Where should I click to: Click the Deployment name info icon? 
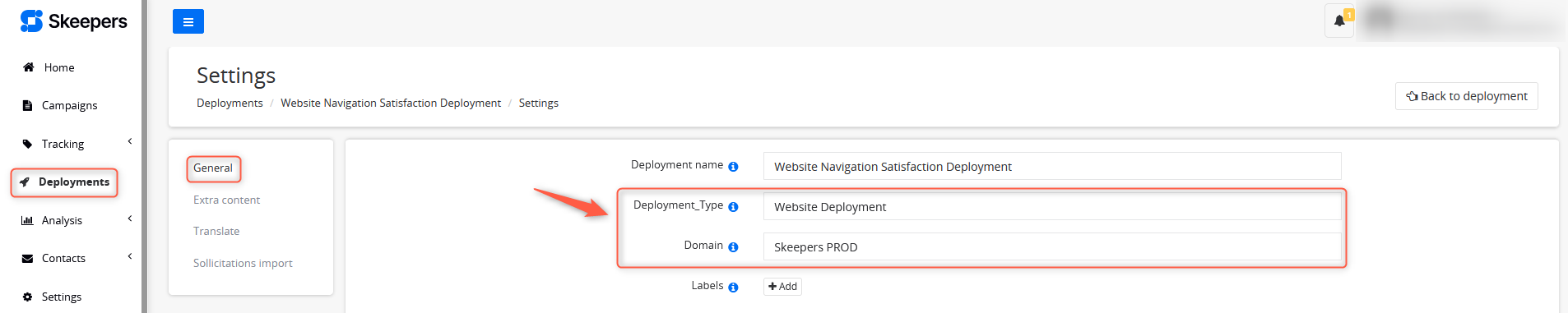click(x=733, y=167)
